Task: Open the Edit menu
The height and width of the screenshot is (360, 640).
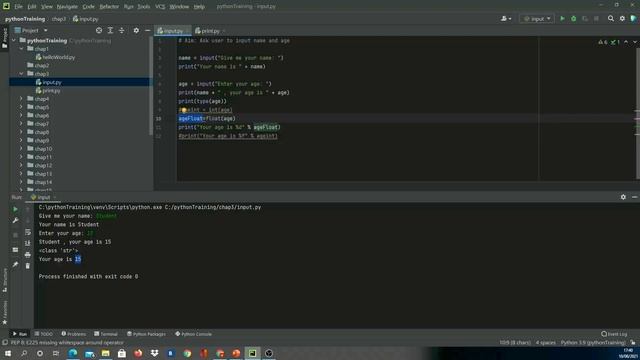Action: [32, 7]
